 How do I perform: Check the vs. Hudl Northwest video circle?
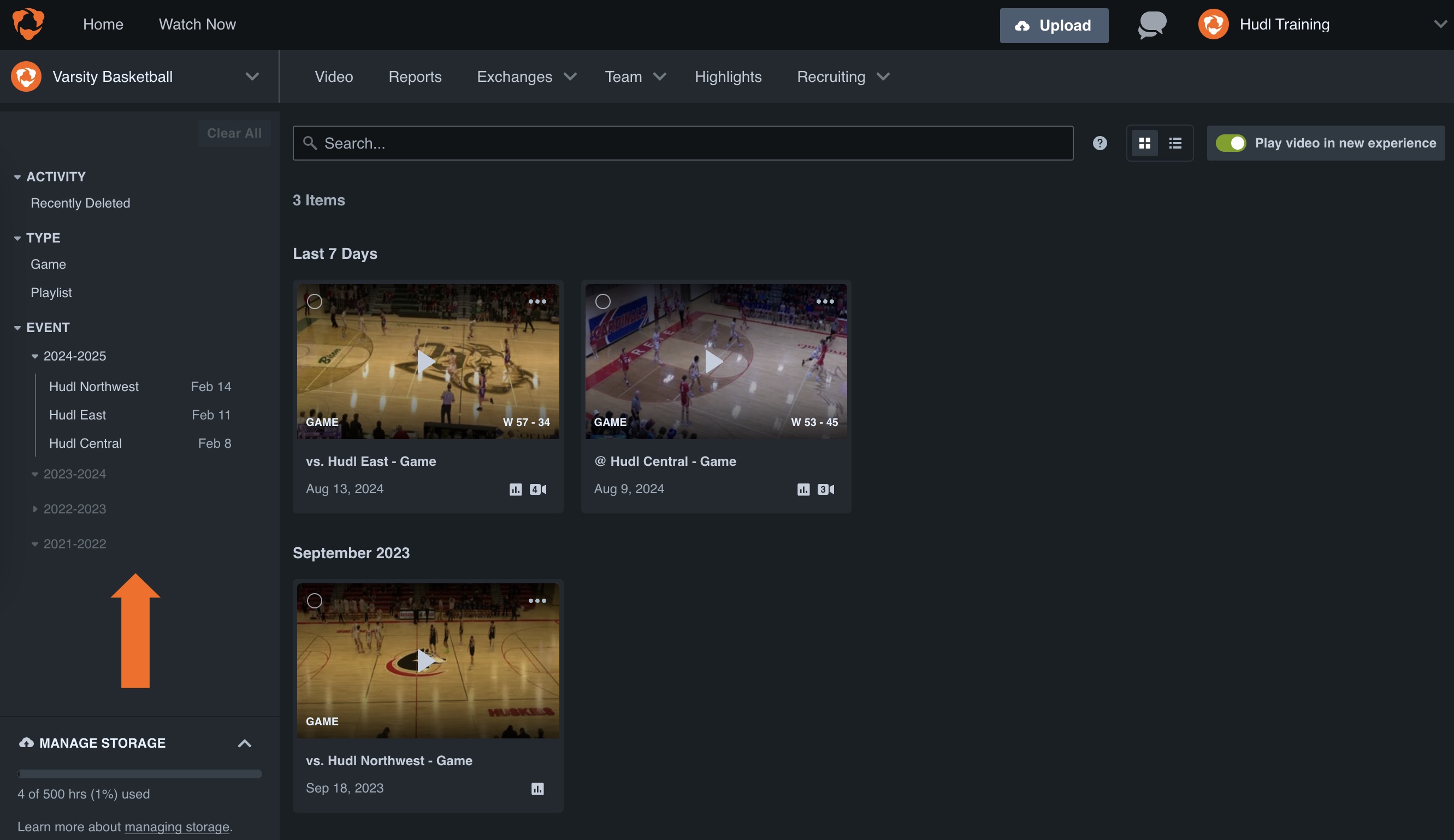coord(315,600)
